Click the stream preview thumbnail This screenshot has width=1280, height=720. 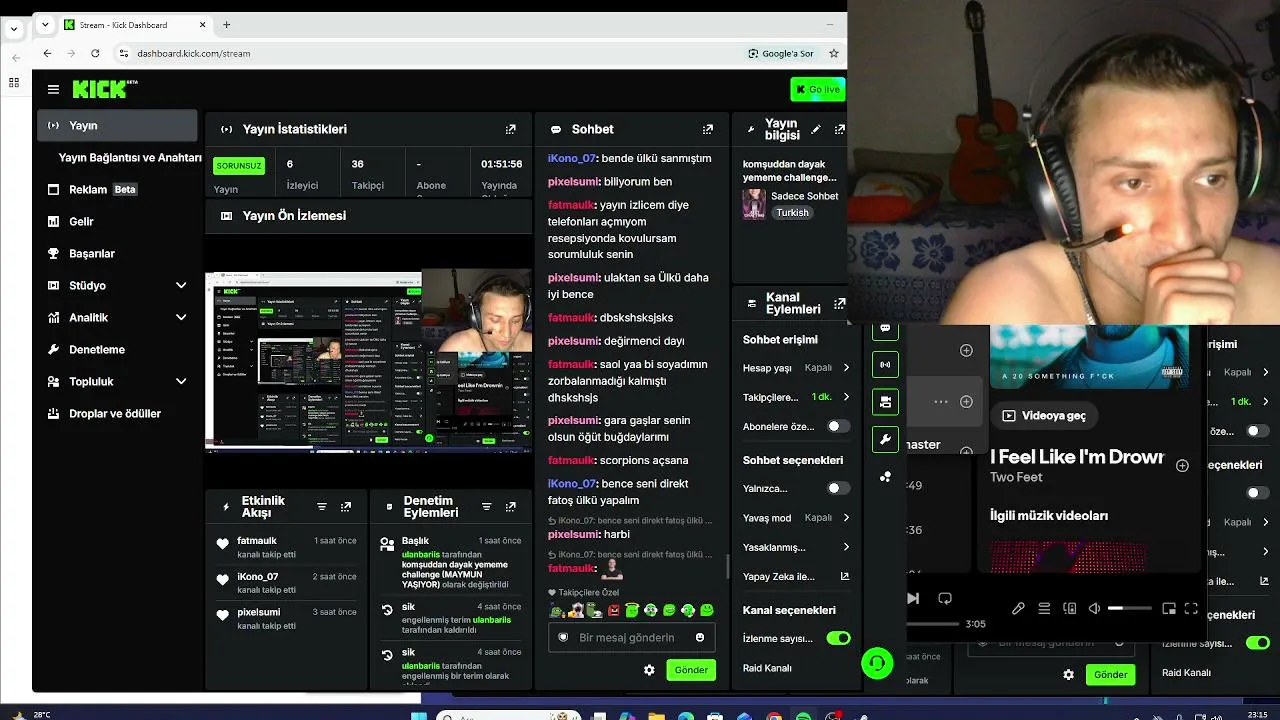coord(368,360)
